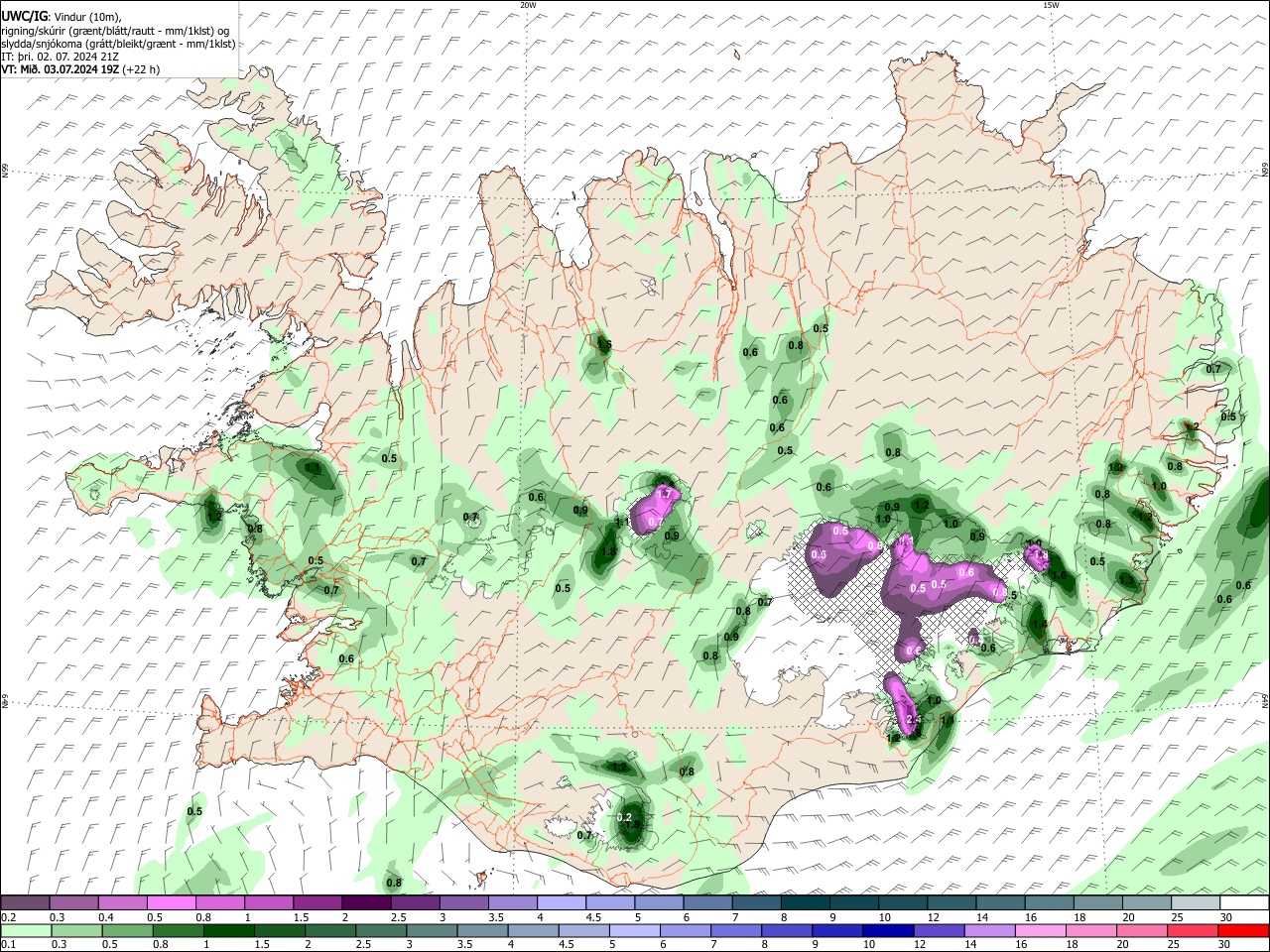Click the snow legend swatch between 0.2 and 0.3
Viewport: 1270px width, 952px height.
tap(25, 902)
